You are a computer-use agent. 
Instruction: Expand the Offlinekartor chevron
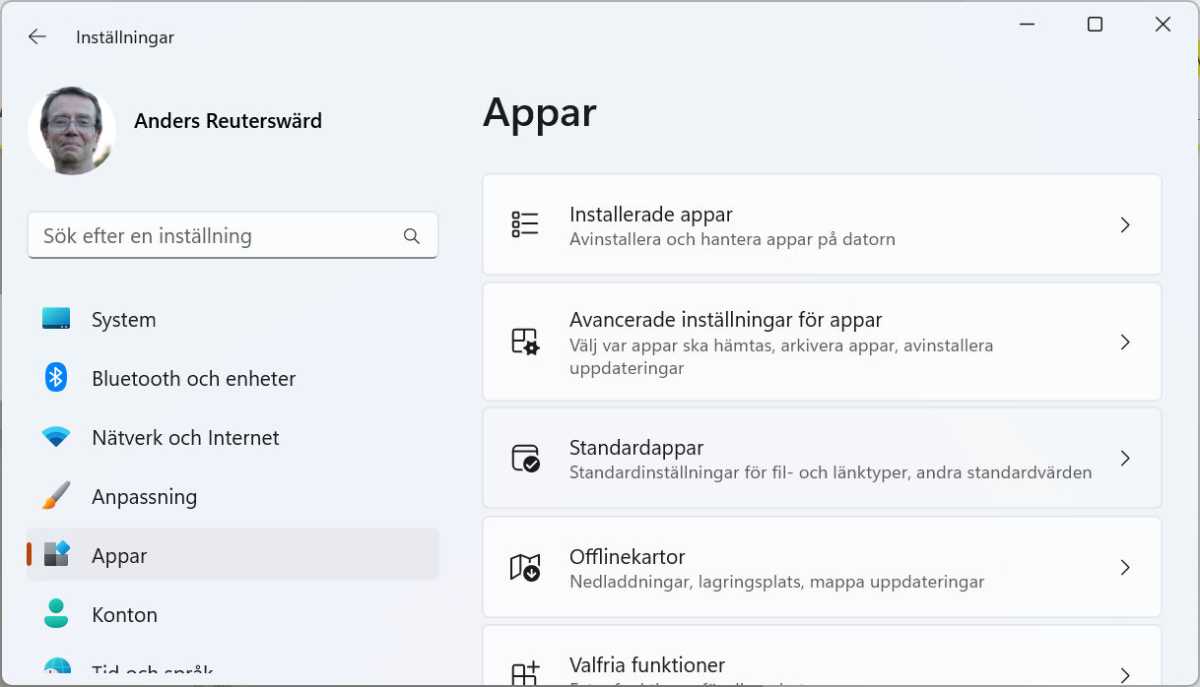1125,567
